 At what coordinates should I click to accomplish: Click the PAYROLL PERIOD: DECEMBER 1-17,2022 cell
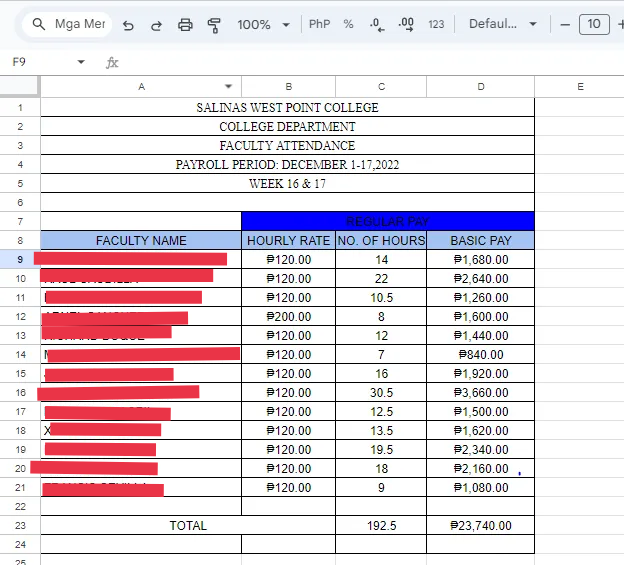(x=287, y=164)
